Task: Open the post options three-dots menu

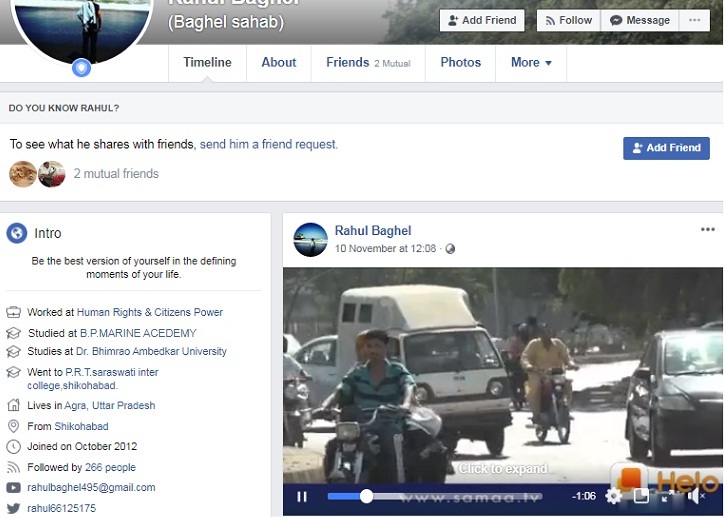Action: coord(707,230)
